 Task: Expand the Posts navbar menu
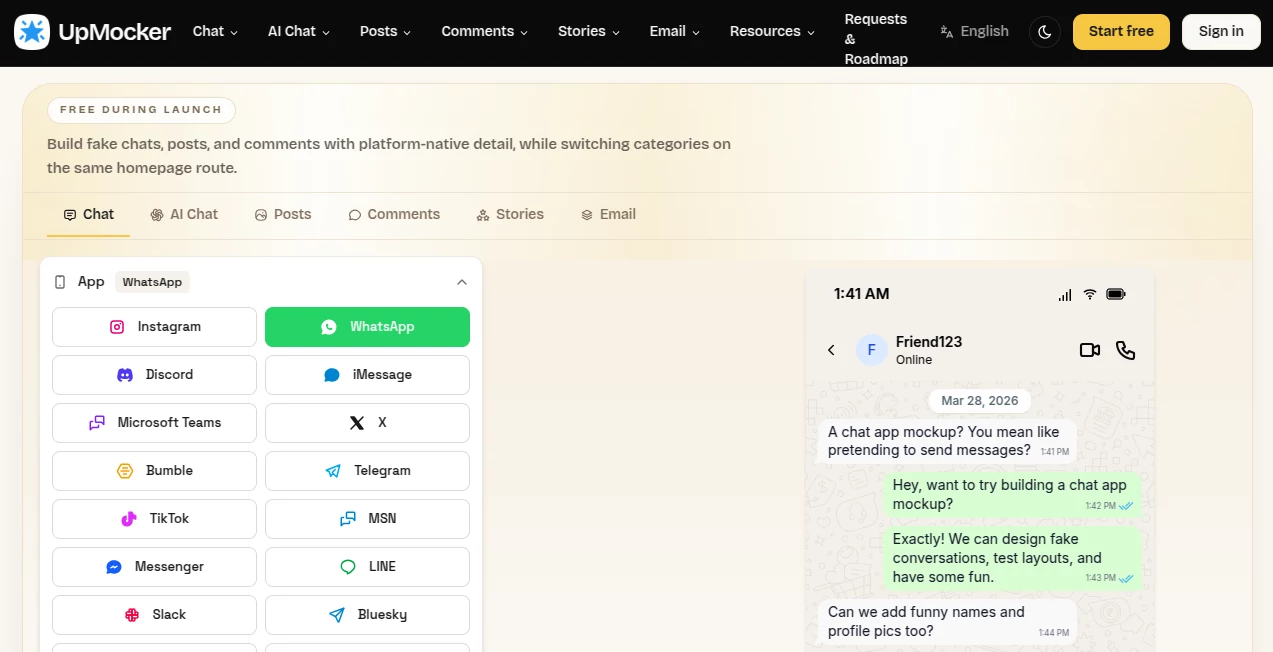pos(386,32)
